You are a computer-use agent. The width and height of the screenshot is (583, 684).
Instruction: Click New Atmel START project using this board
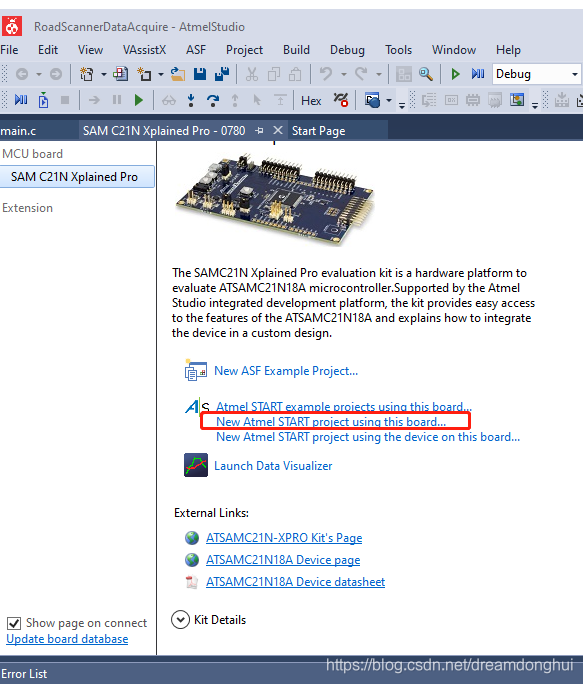click(331, 422)
